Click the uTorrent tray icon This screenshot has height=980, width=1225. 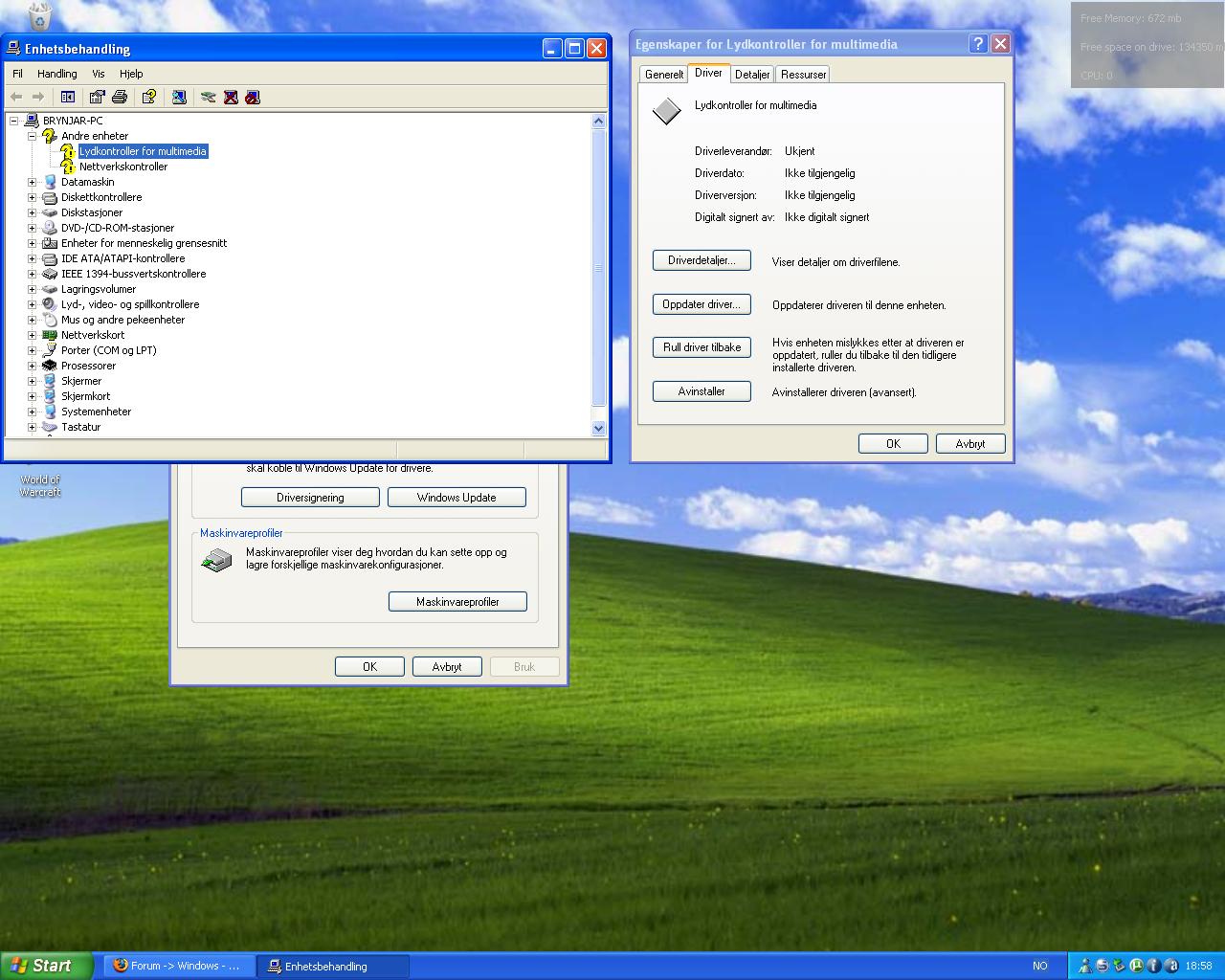tap(1136, 966)
